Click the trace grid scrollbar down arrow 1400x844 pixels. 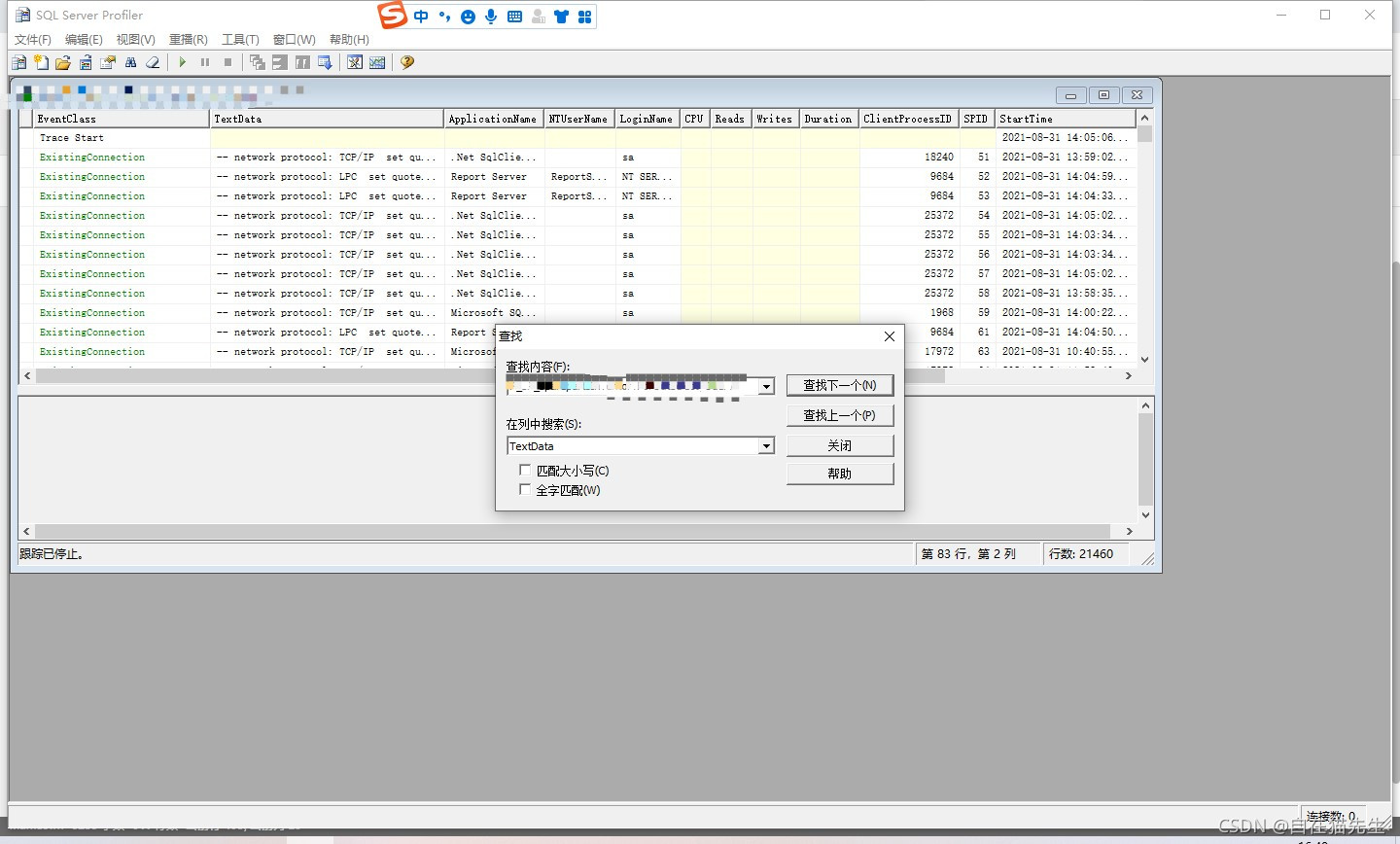click(1144, 360)
